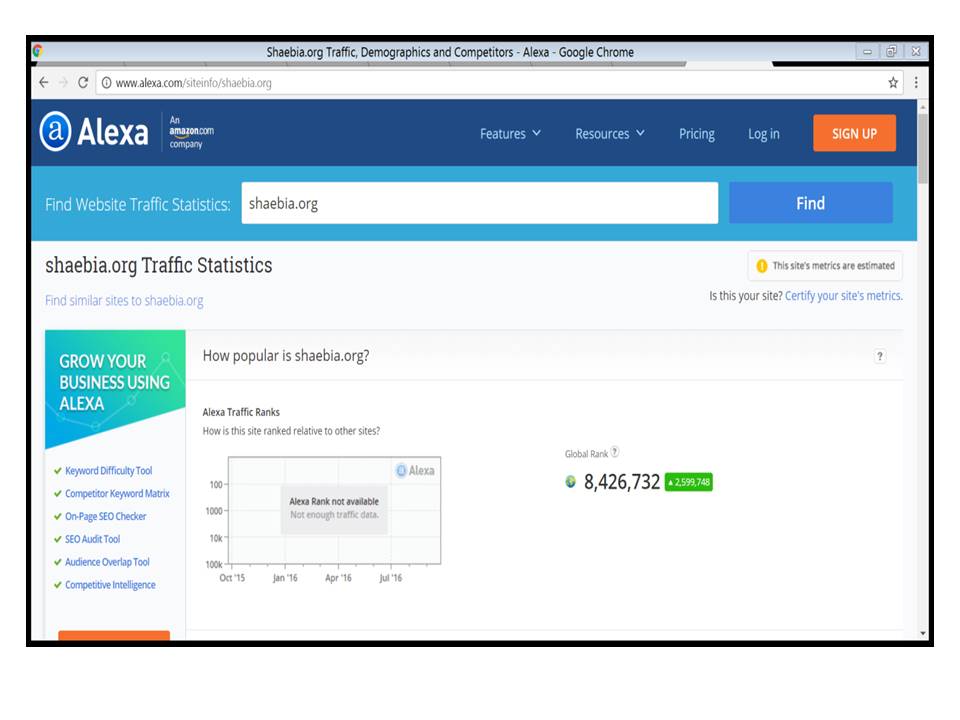This screenshot has height=720, width=960.
Task: Click the yellow estimated metrics warning icon
Action: click(762, 266)
